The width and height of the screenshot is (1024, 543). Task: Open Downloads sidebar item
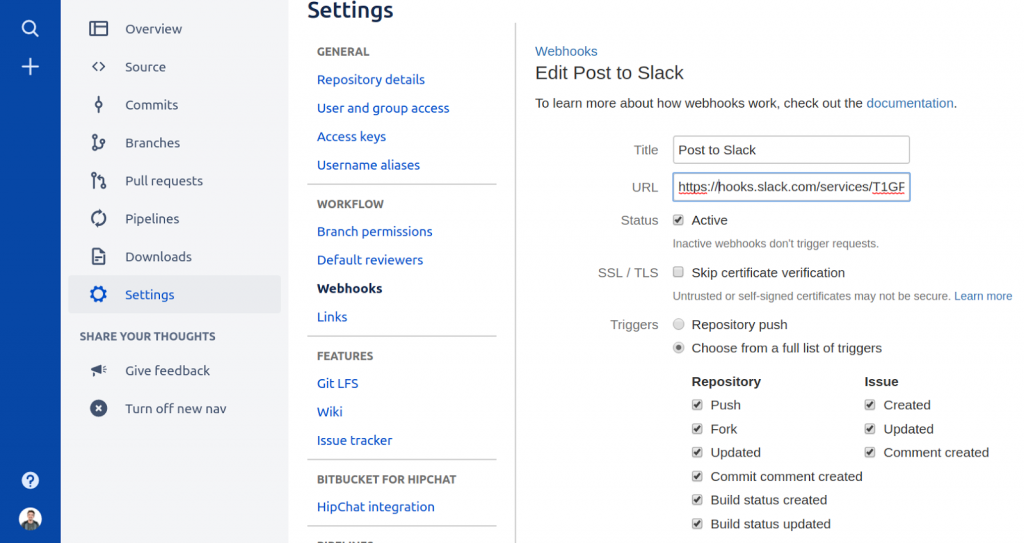pos(159,257)
